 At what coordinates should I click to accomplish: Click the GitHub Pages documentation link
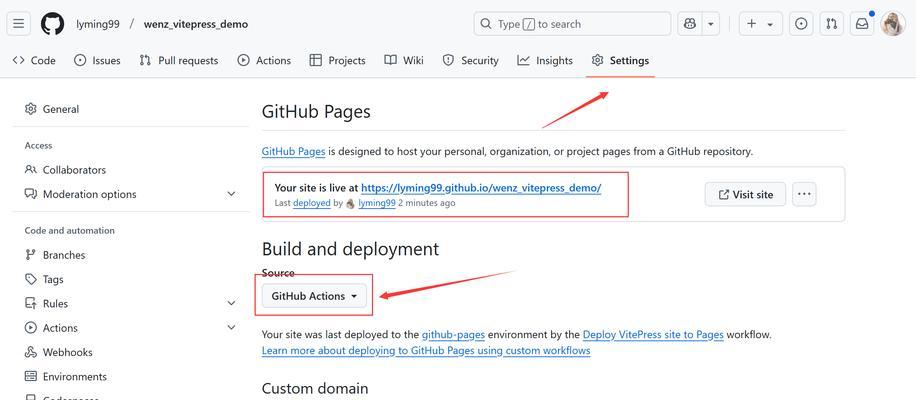[293, 151]
